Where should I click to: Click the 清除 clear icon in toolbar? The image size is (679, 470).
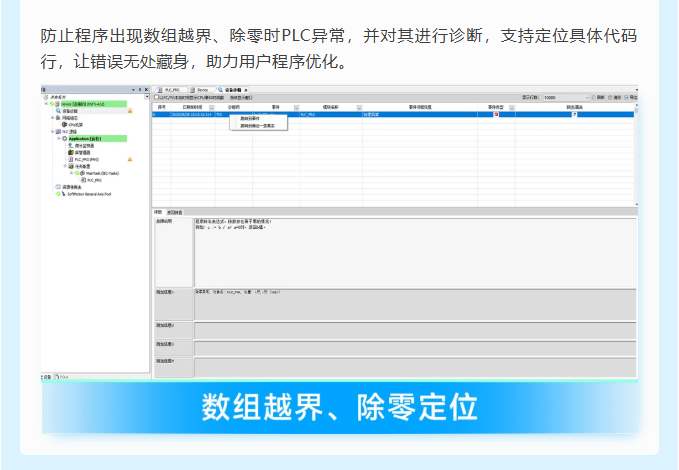pos(610,97)
